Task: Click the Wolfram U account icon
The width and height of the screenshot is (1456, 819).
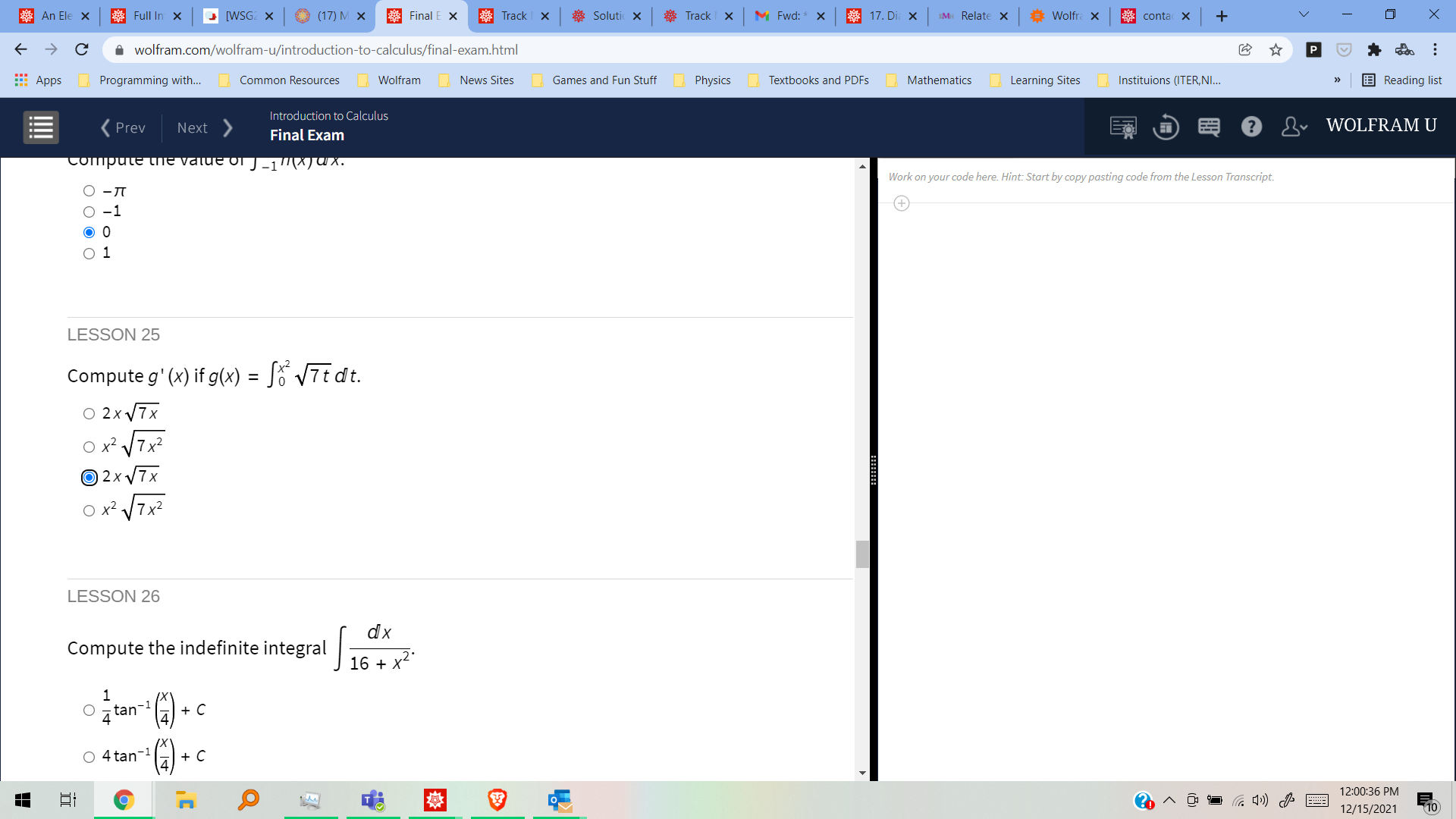Action: (x=1295, y=125)
